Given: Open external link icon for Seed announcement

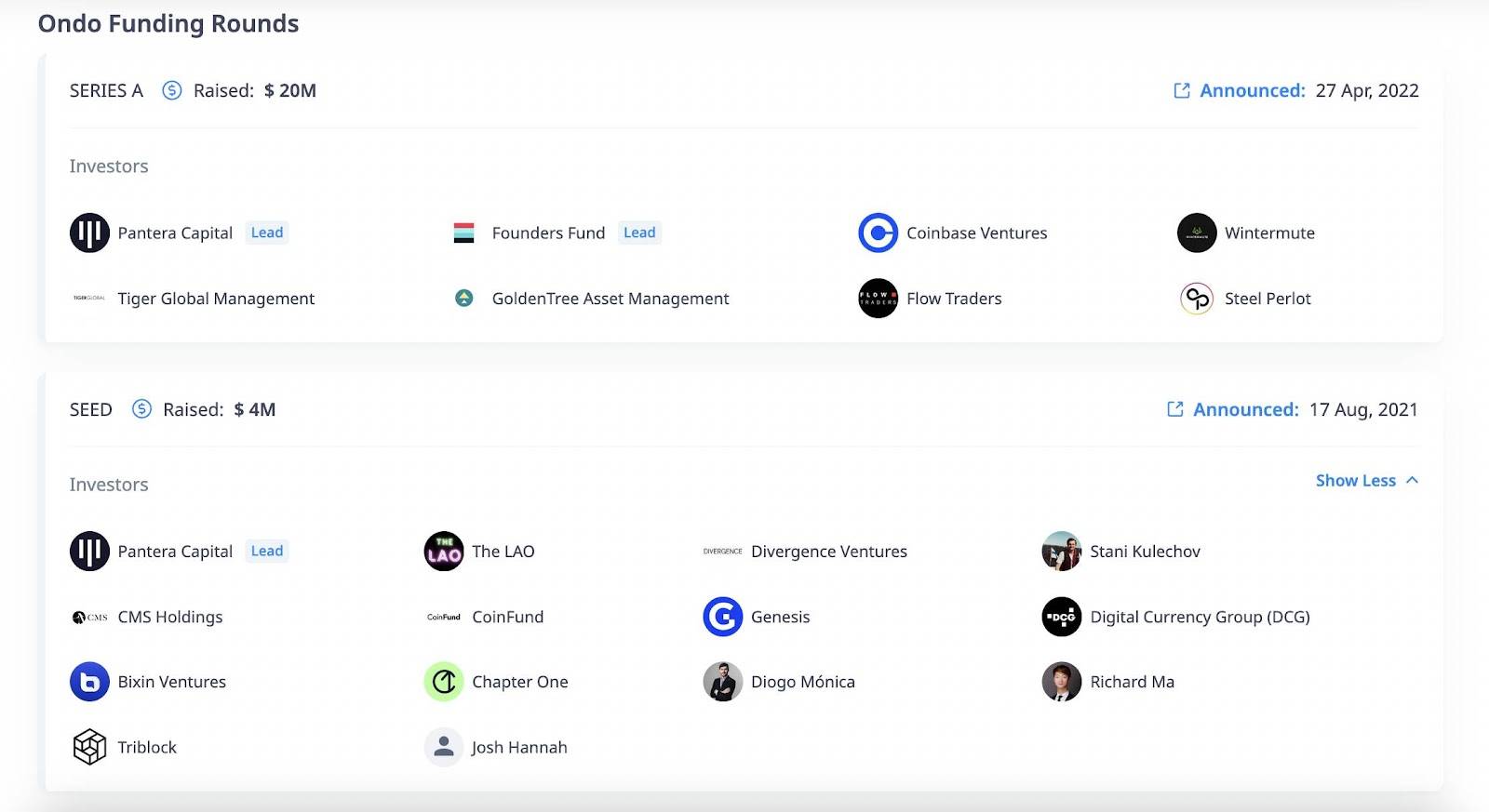Looking at the screenshot, I should (1175, 409).
